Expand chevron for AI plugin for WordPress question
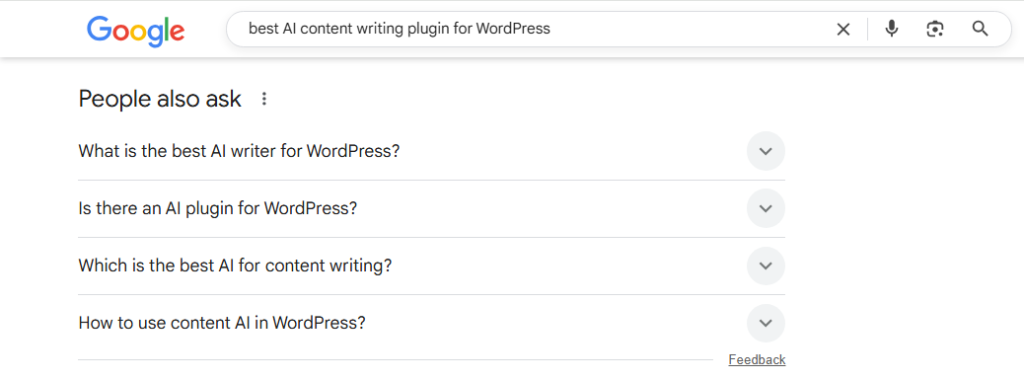Screen dimensions: 1024x380 tap(766, 208)
